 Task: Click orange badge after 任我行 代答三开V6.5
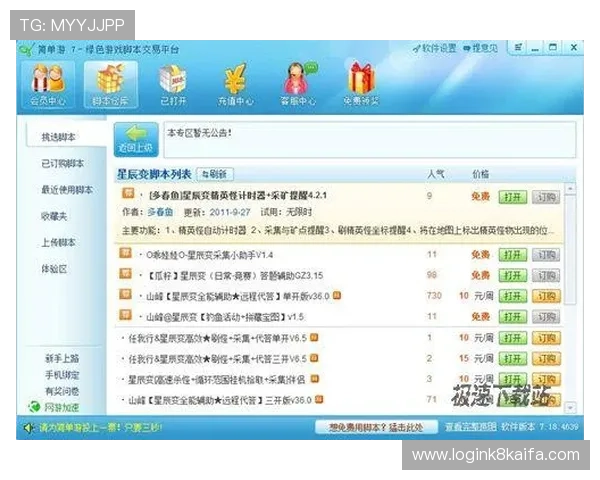click(314, 358)
